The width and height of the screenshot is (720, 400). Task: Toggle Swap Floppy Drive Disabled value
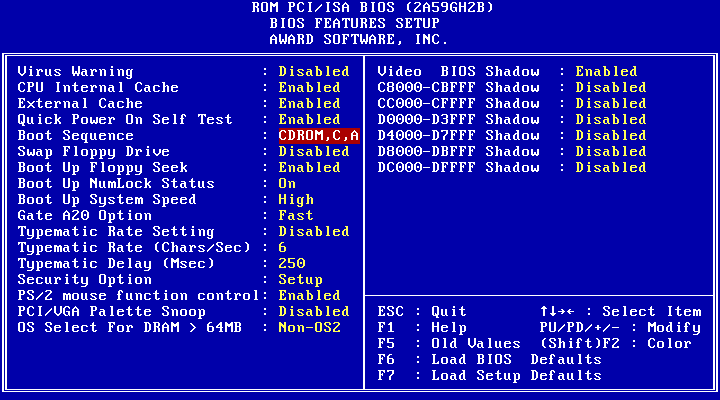tap(314, 151)
